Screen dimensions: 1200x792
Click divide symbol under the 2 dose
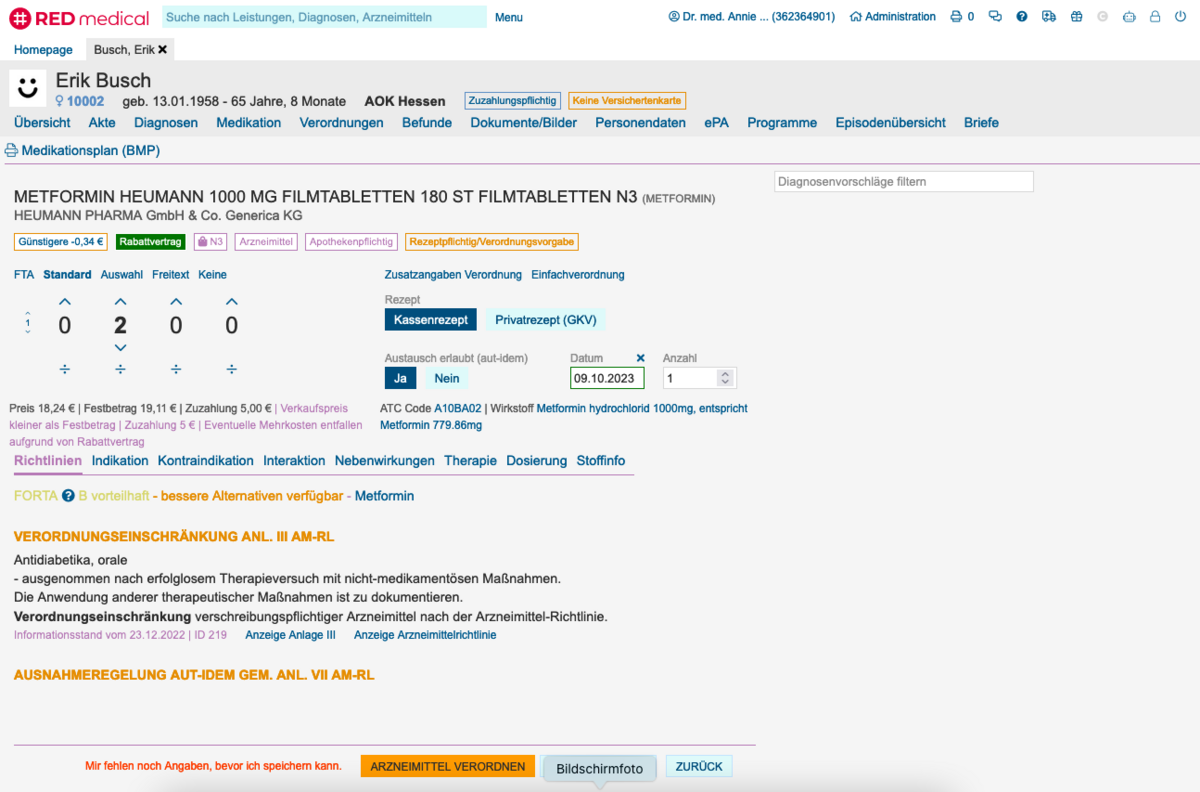pyautogui.click(x=120, y=369)
